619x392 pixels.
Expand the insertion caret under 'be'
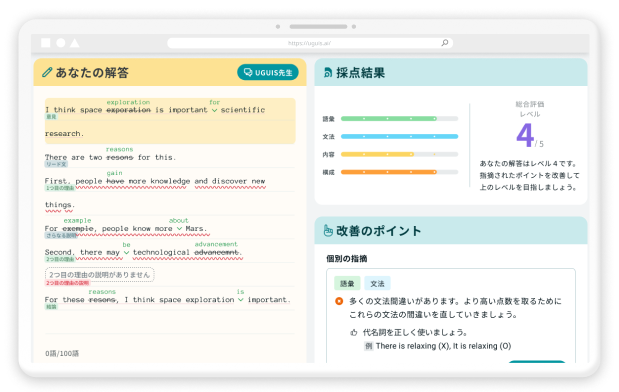pyautogui.click(x=126, y=253)
